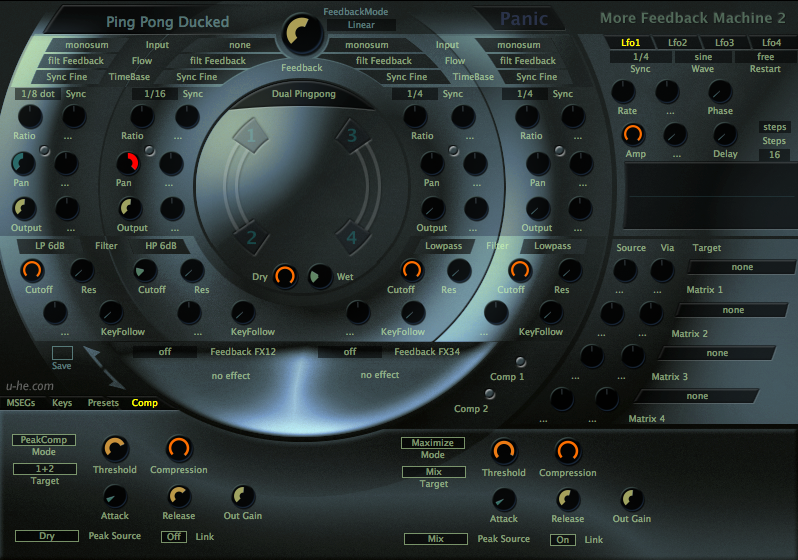Toggle the LED beside the teal Pan knob
The height and width of the screenshot is (560, 798).
point(45,151)
